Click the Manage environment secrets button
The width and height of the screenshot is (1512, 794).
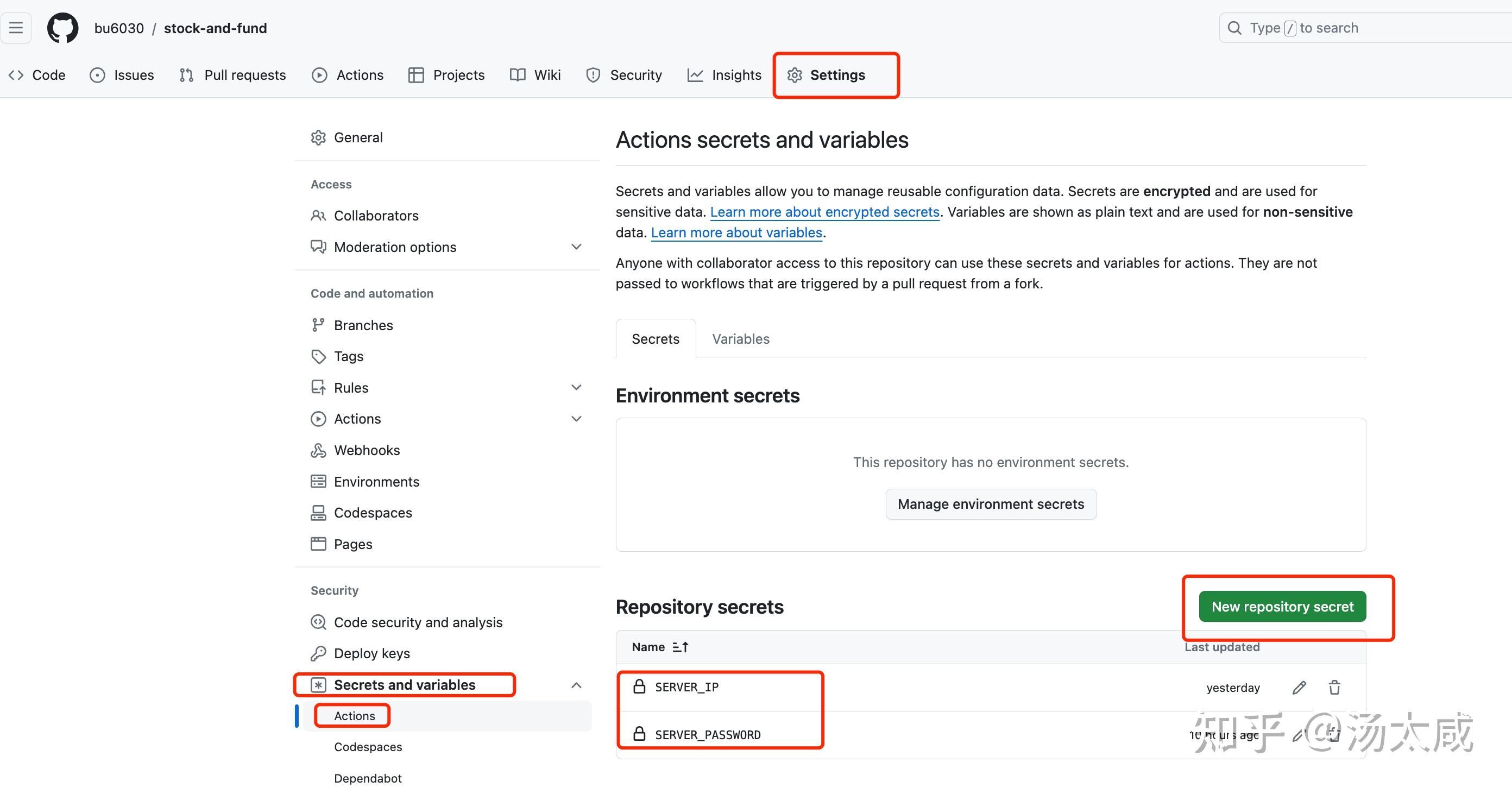(990, 504)
